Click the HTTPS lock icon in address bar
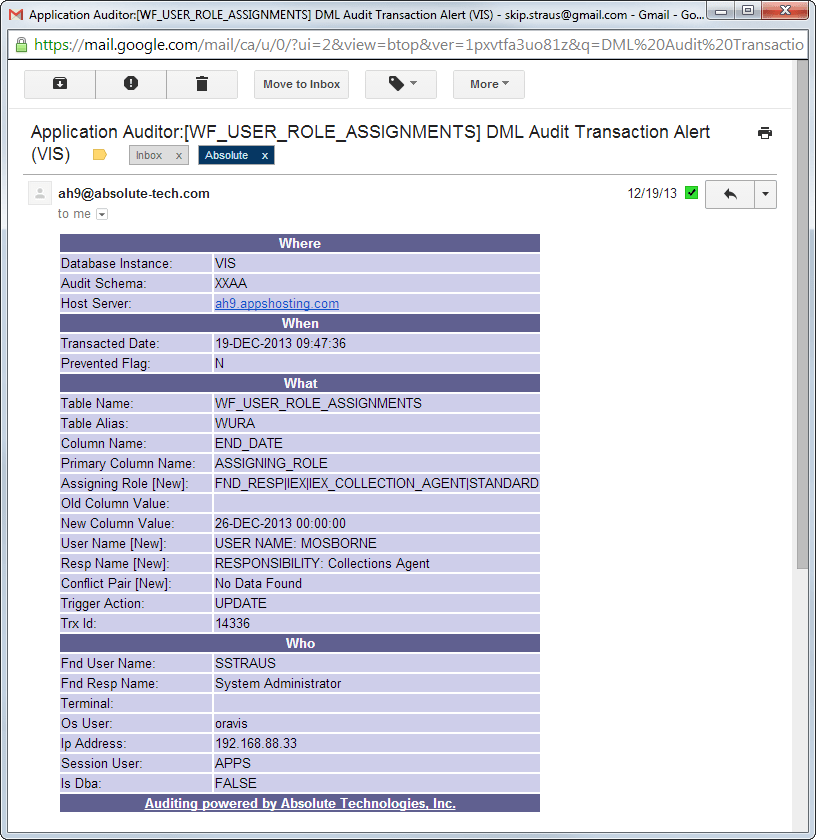 [22, 45]
